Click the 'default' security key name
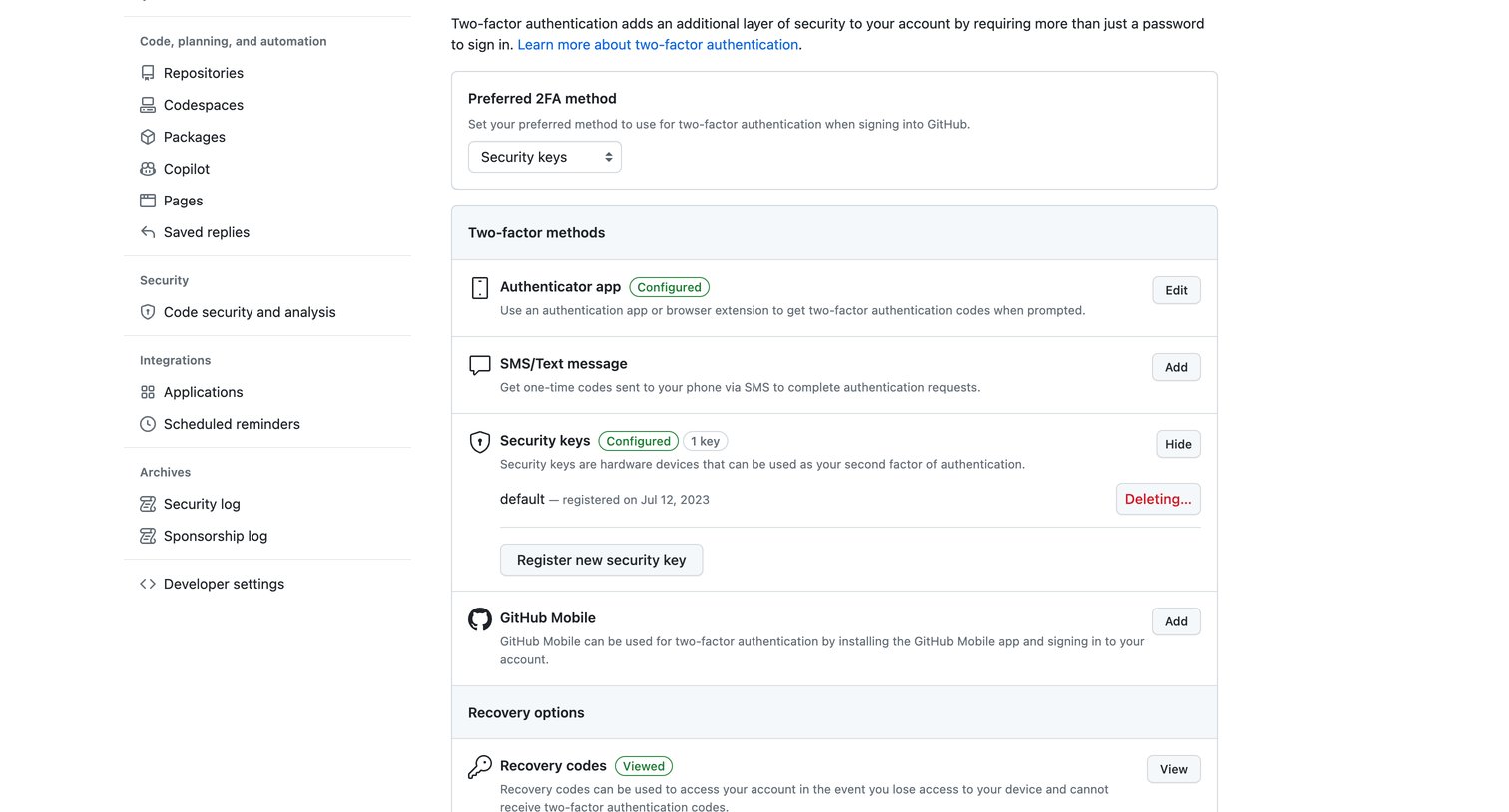Screen dimensions: 1509x812 point(522,499)
